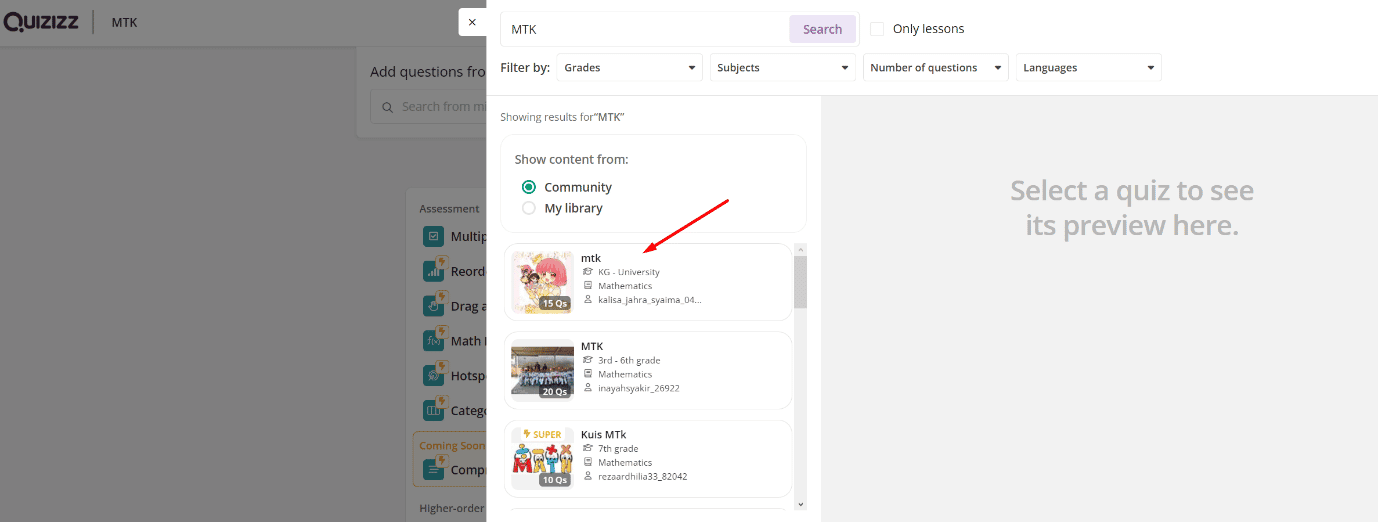Click author name rezaardhilia33_82042
Viewport: 1378px width, 522px height.
coord(643,476)
